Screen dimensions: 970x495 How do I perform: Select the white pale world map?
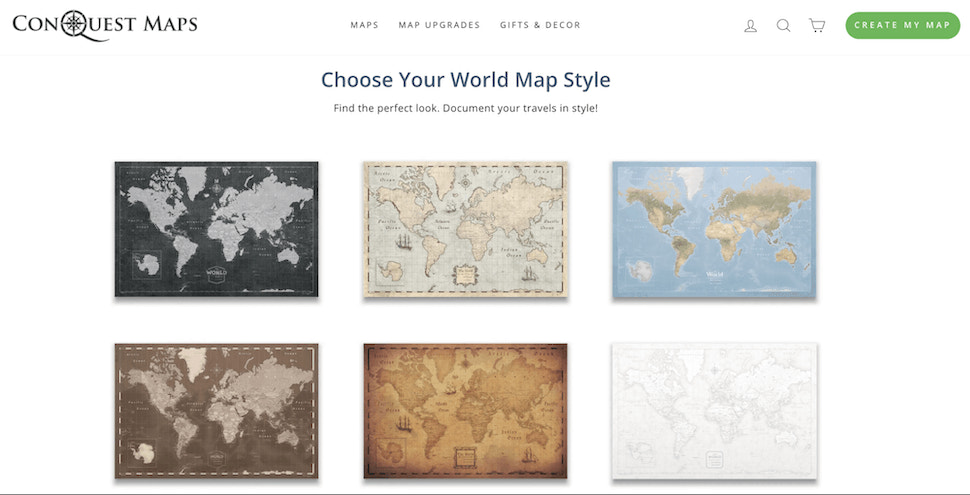[714, 411]
